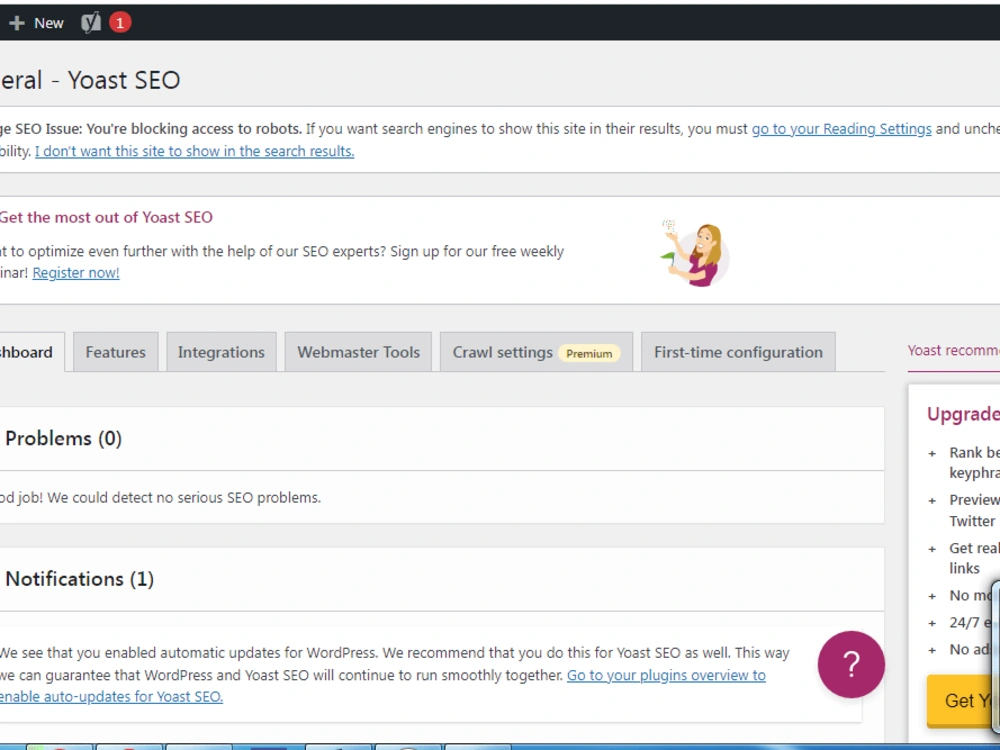Collapse the Problems (0) section
Viewport: 1000px width, 750px height.
point(442,439)
